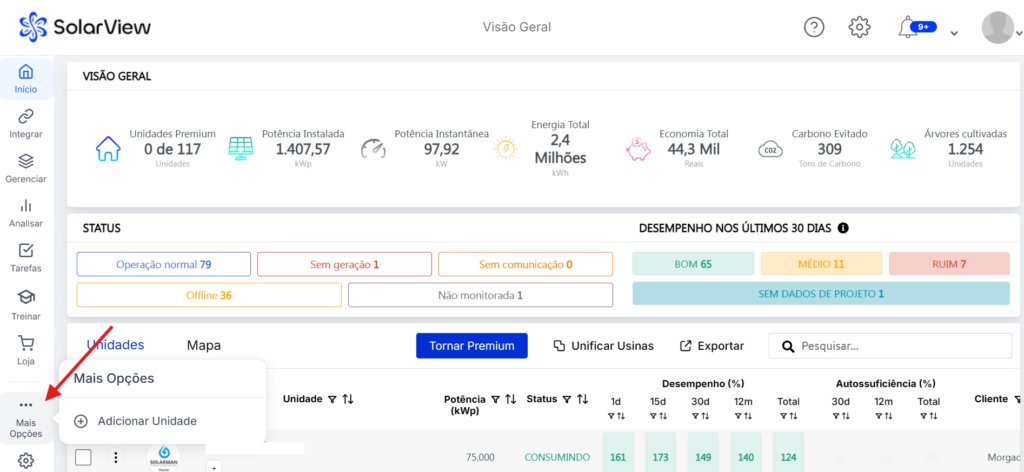Image resolution: width=1024 pixels, height=472 pixels.
Task: Click the Tornar Premium button
Action: point(471,345)
